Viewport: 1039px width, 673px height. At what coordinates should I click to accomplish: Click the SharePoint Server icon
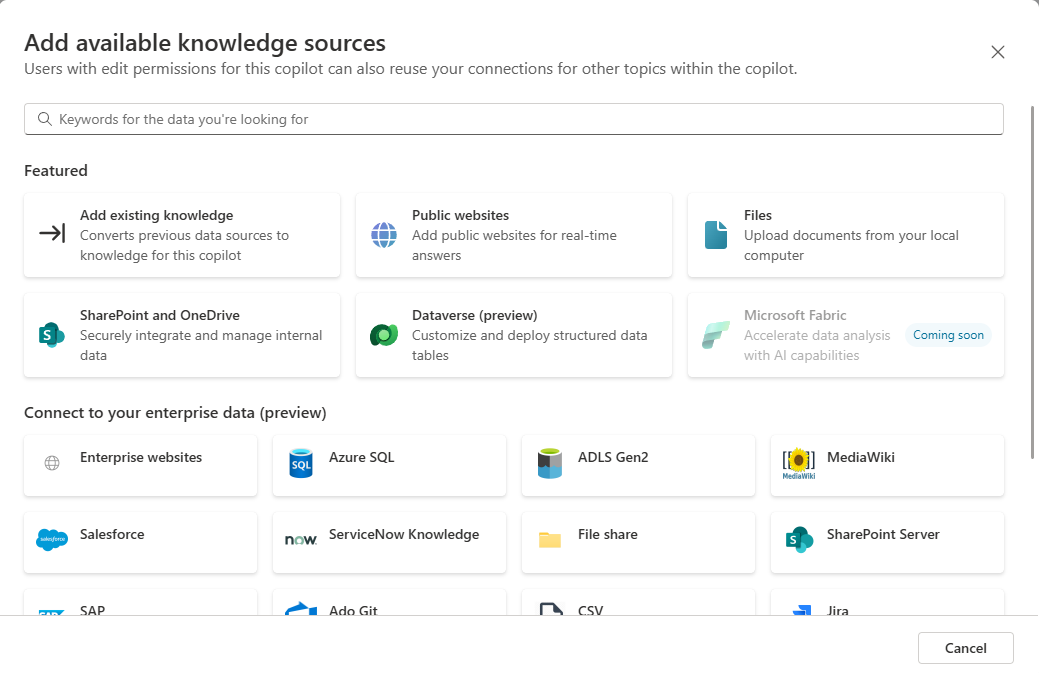799,540
